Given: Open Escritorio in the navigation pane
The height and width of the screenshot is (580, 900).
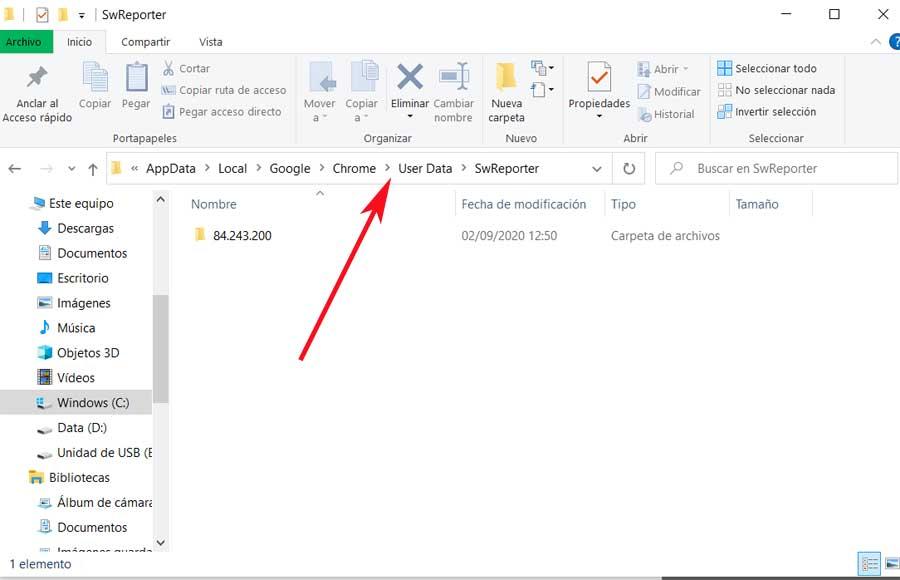Looking at the screenshot, I should pos(72,278).
